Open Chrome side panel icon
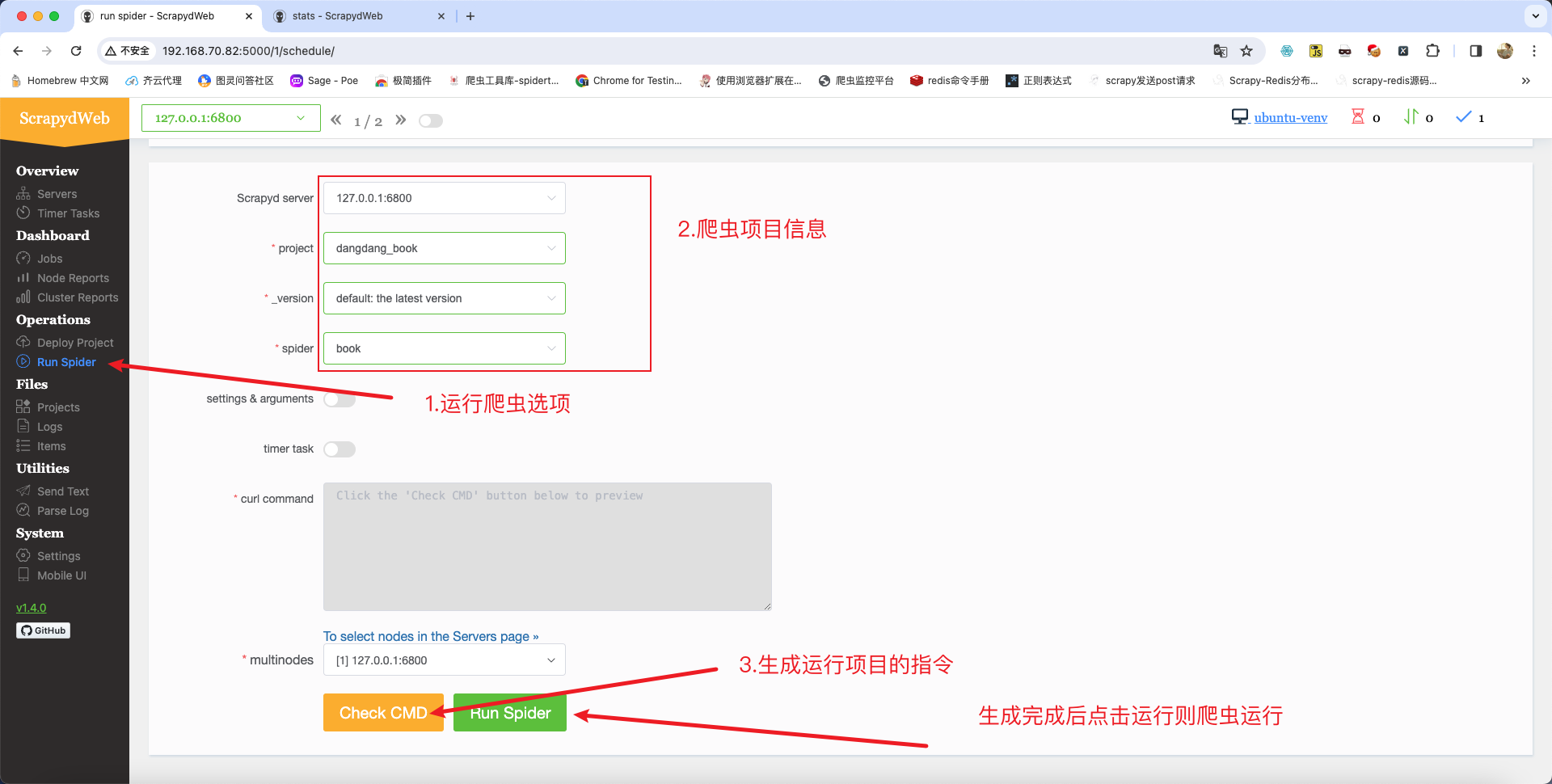Screen dimensions: 1552x784 coord(1475,51)
